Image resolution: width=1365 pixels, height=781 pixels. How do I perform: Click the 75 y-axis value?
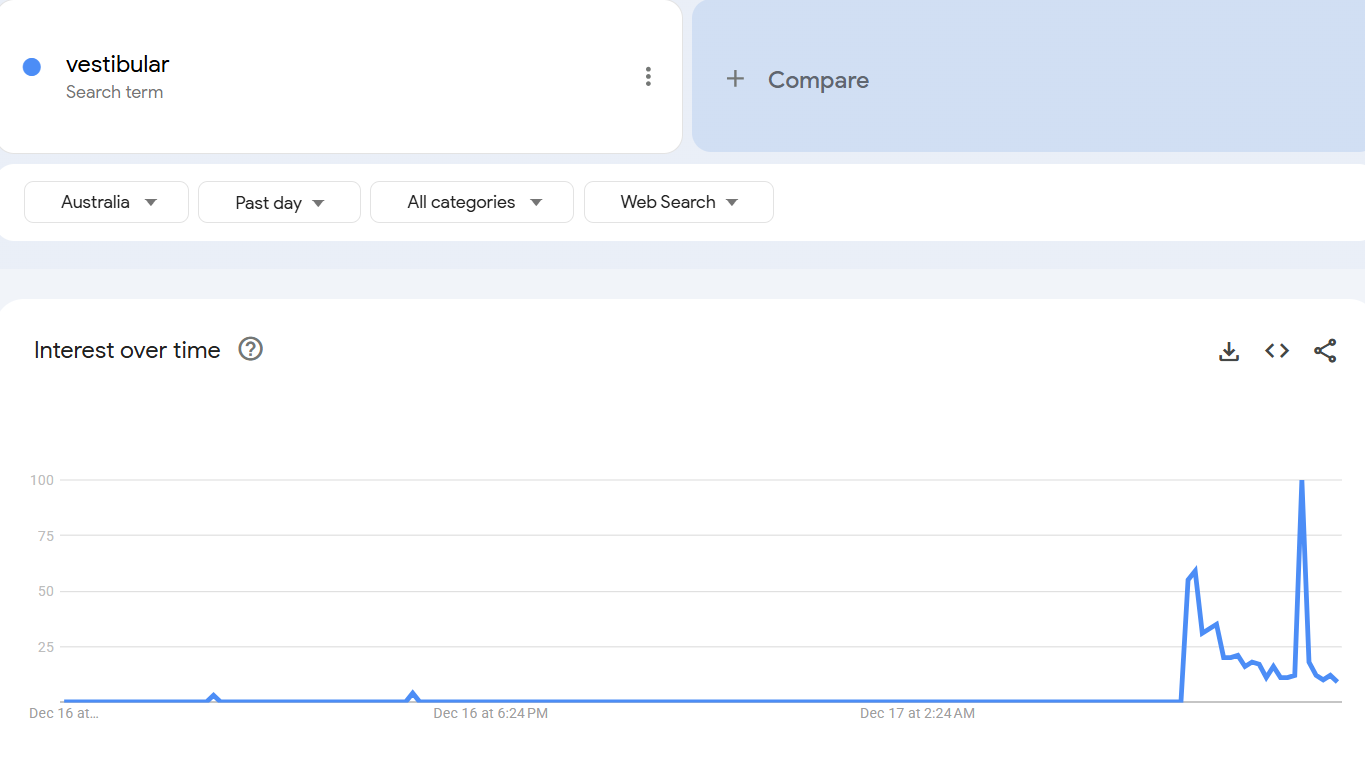(x=45, y=536)
